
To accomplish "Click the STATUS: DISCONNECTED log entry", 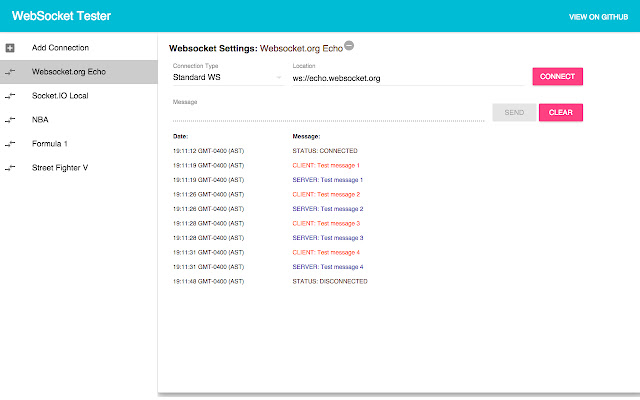I will tap(330, 282).
